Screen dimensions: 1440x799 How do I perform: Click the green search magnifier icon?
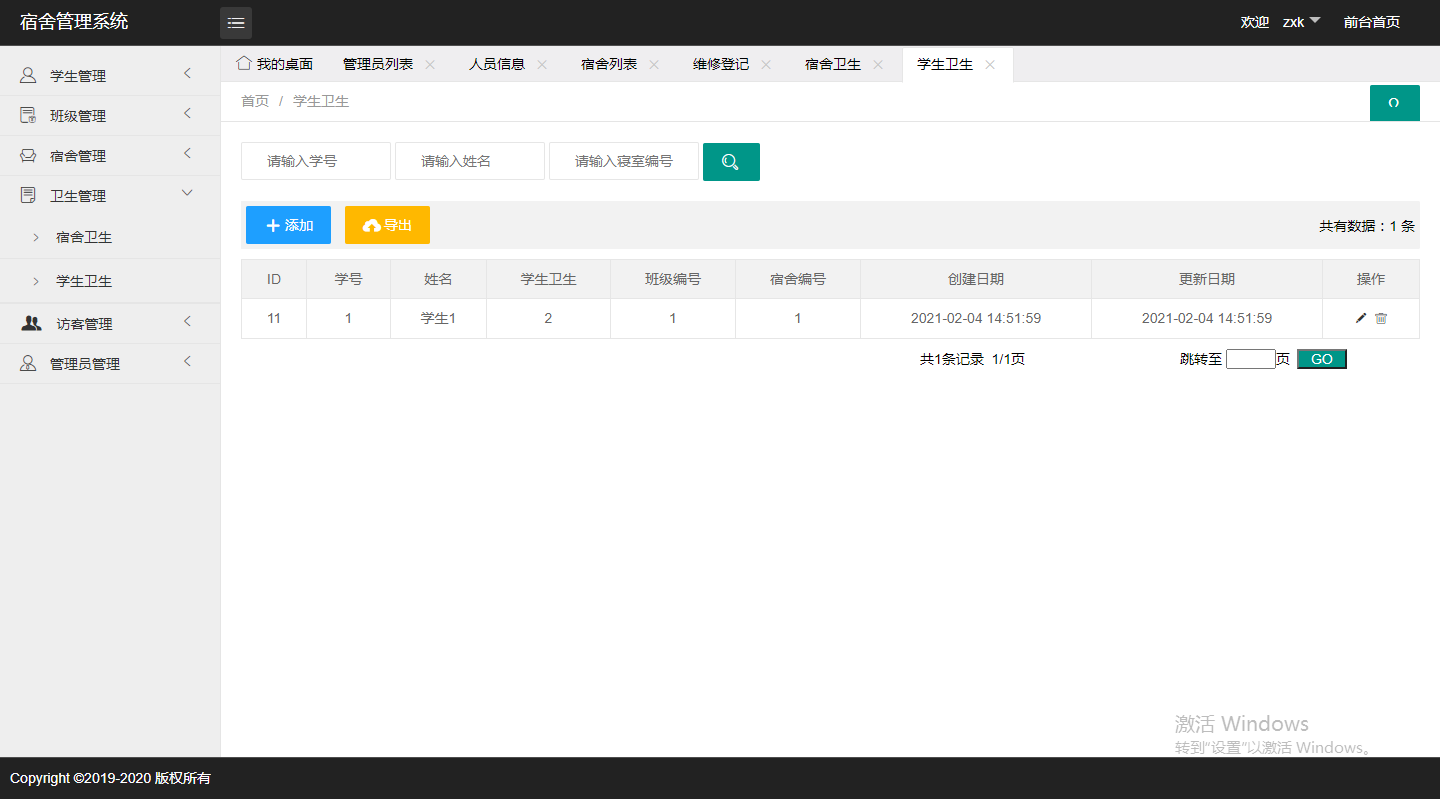coord(731,161)
